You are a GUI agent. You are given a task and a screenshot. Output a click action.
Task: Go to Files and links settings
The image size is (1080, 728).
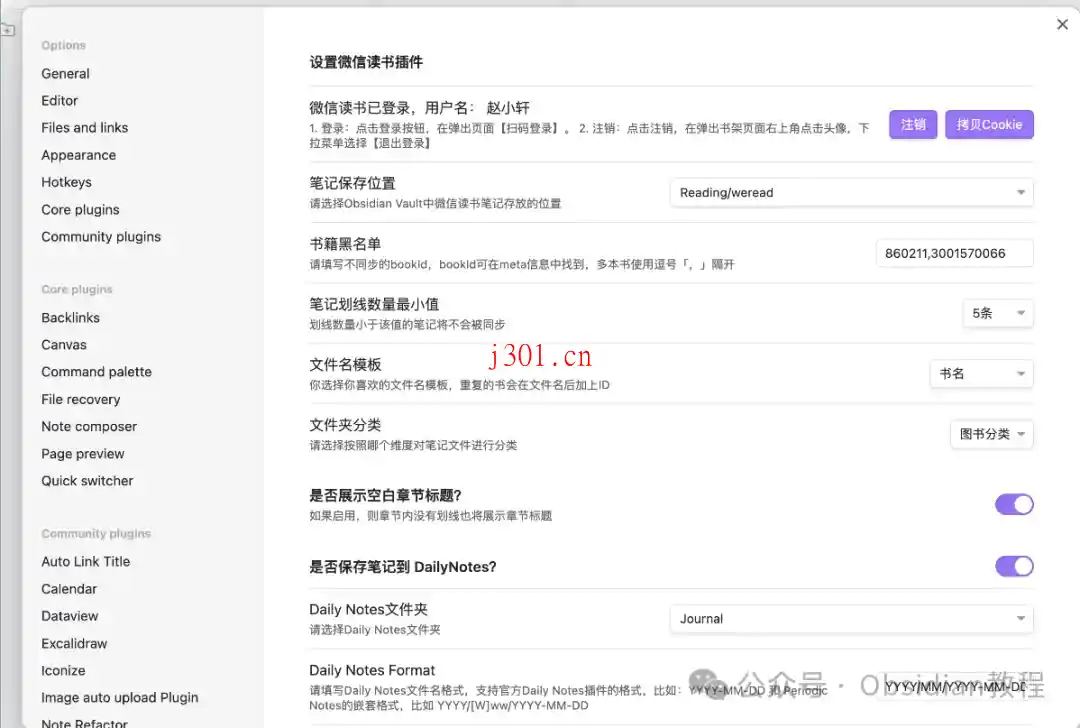(x=85, y=127)
